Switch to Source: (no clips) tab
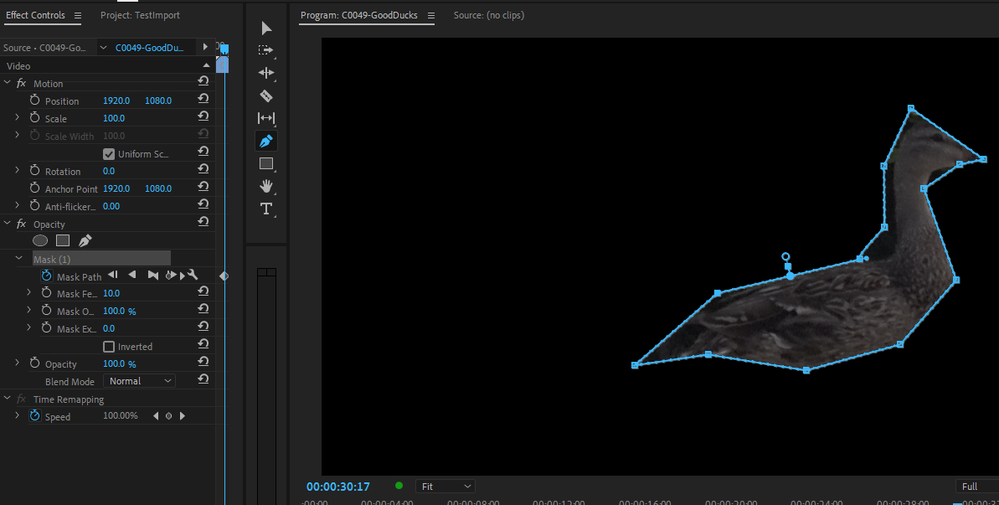The width and height of the screenshot is (999, 505). [489, 15]
